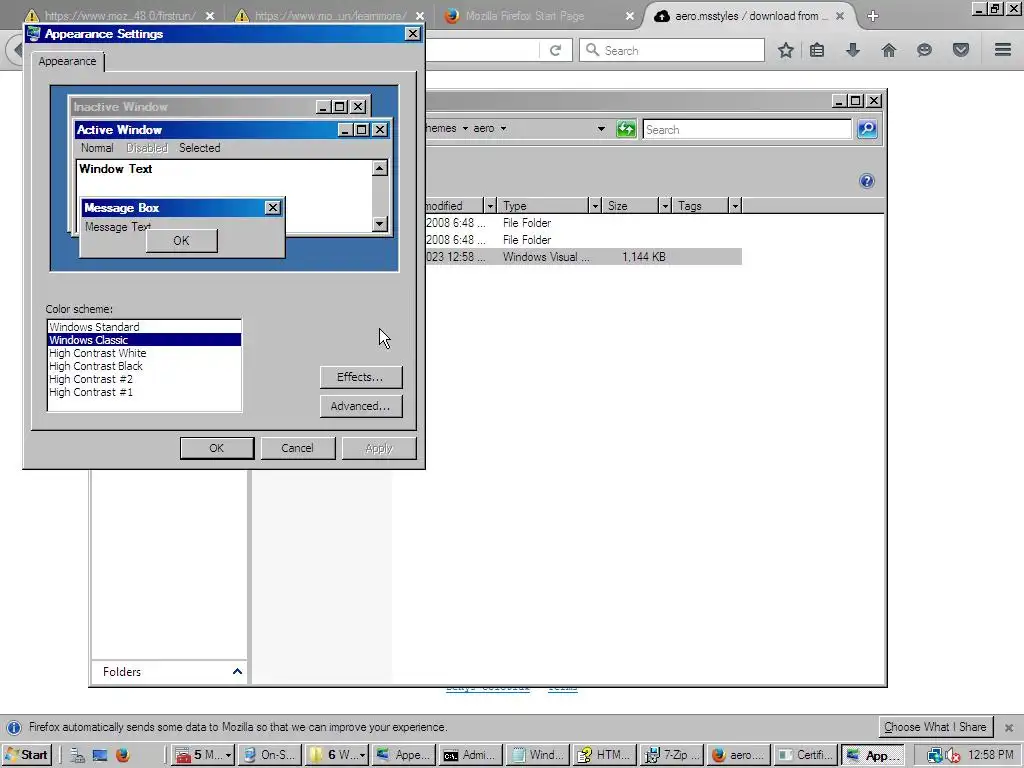Image resolution: width=1024 pixels, height=768 pixels.
Task: Click the Pocket icon in Firefox toolbar
Action: tap(961, 50)
